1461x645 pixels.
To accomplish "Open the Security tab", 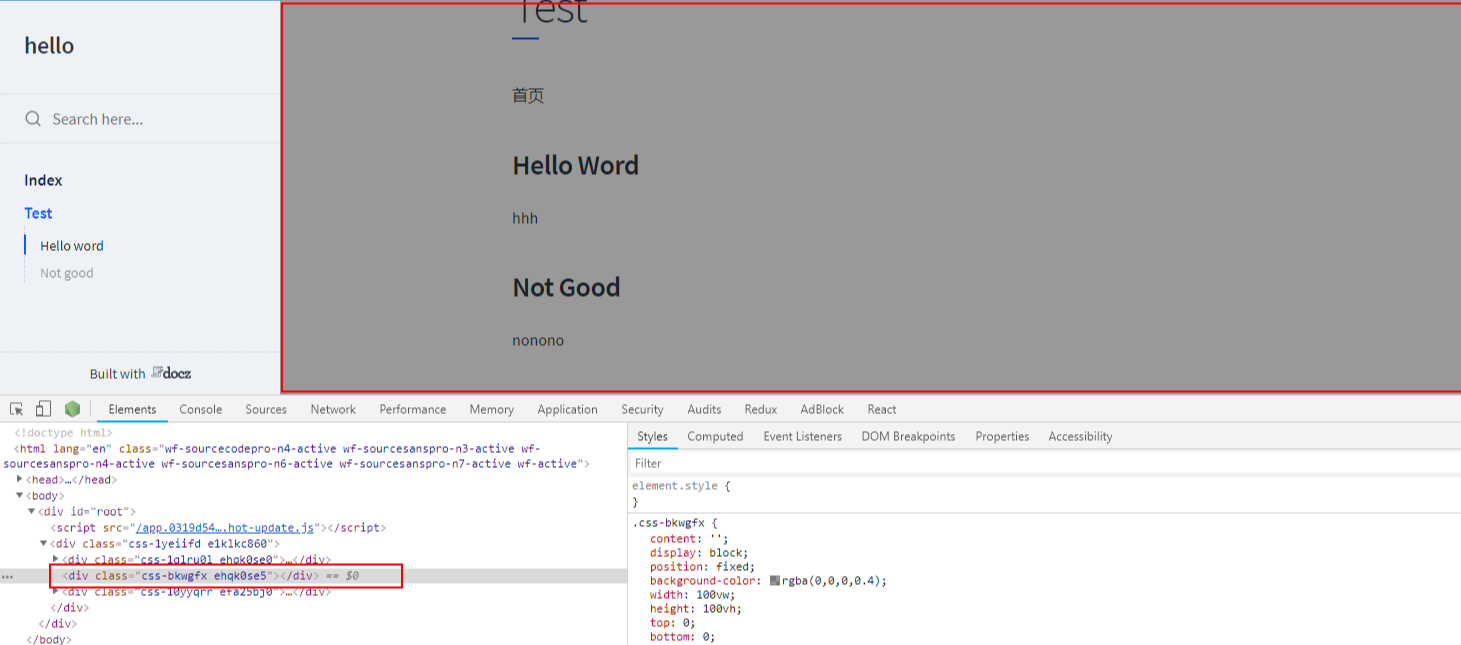I will point(642,409).
